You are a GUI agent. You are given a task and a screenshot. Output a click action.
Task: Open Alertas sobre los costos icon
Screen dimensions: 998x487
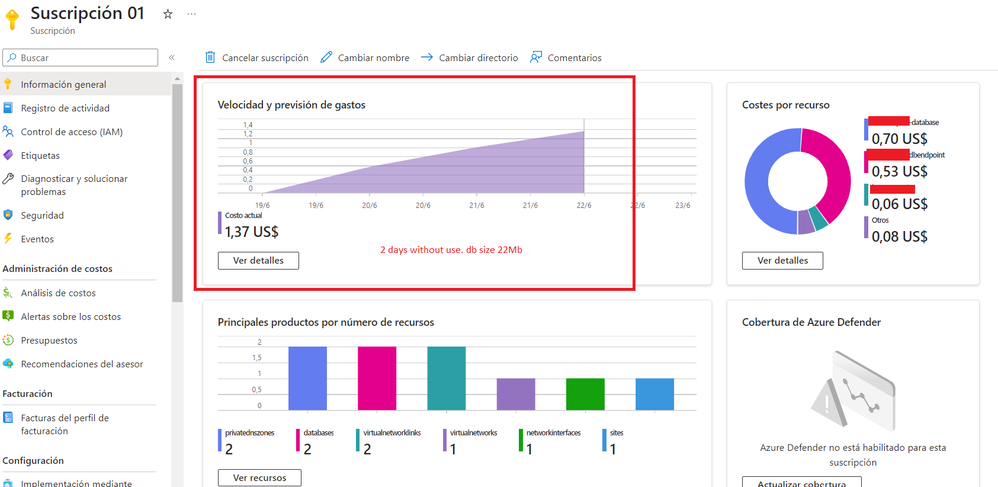(x=8, y=316)
